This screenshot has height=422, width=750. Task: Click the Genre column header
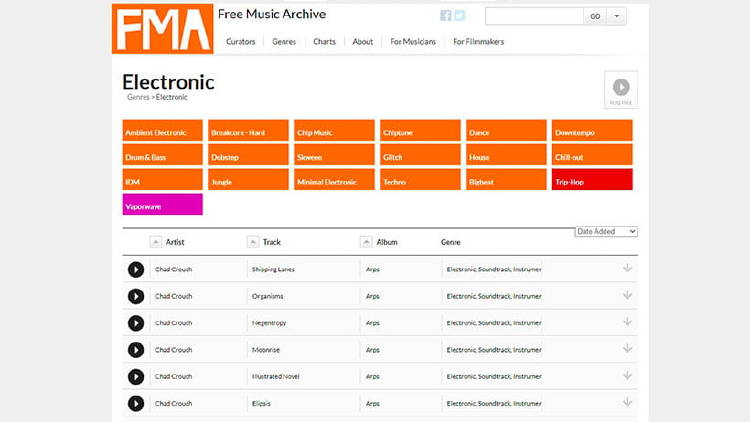click(x=451, y=242)
